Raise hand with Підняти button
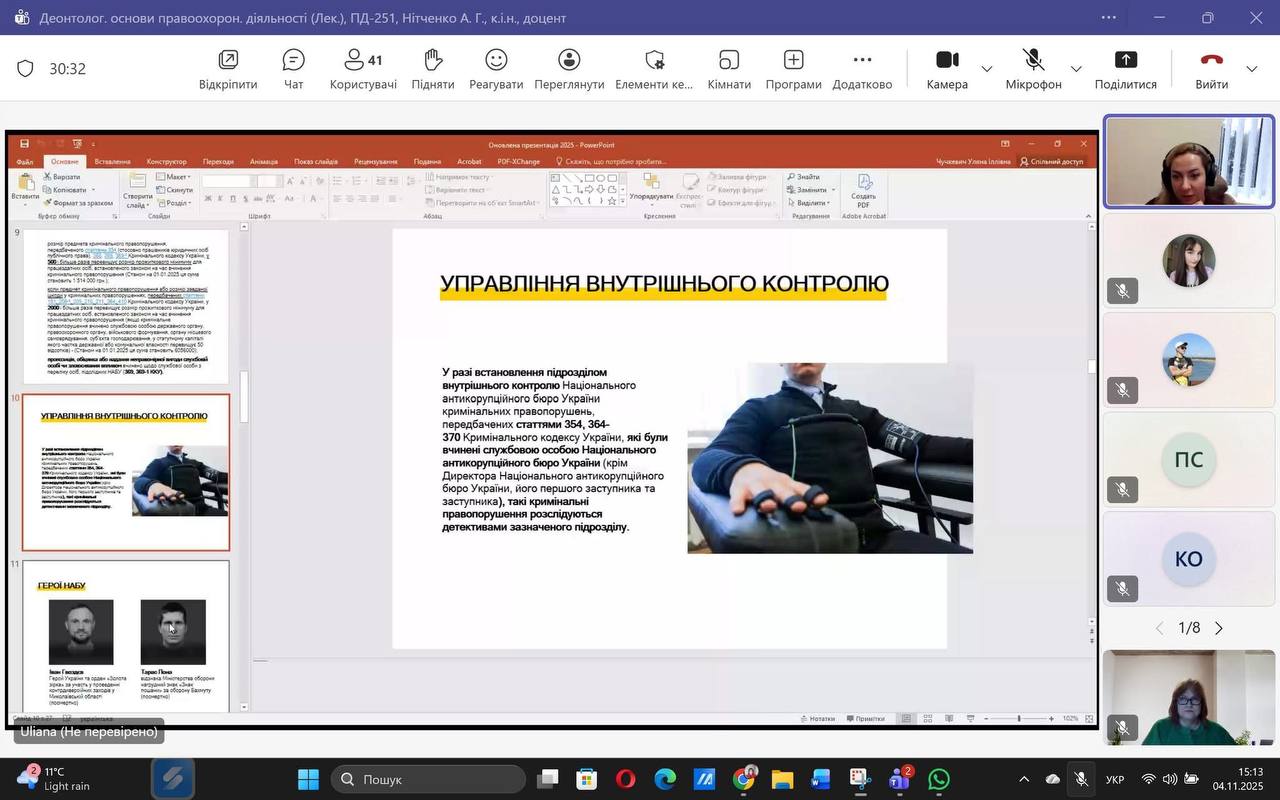This screenshot has width=1280, height=800. (x=432, y=69)
